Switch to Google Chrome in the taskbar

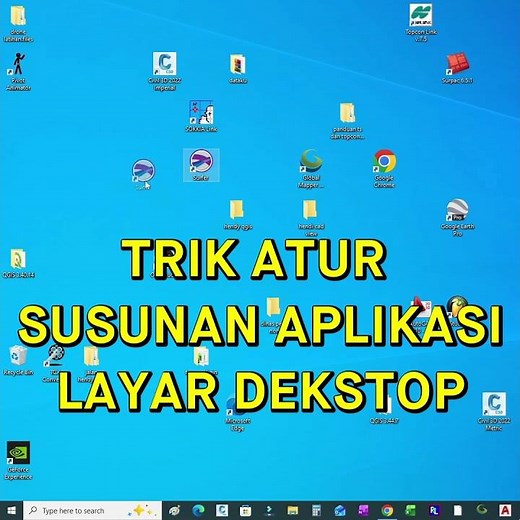(x=387, y=510)
